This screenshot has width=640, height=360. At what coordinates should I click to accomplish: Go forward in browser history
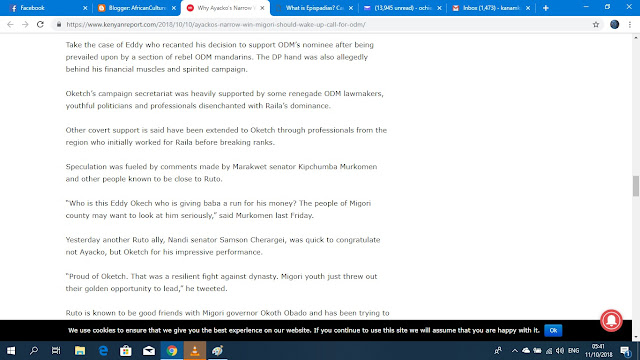(25, 24)
